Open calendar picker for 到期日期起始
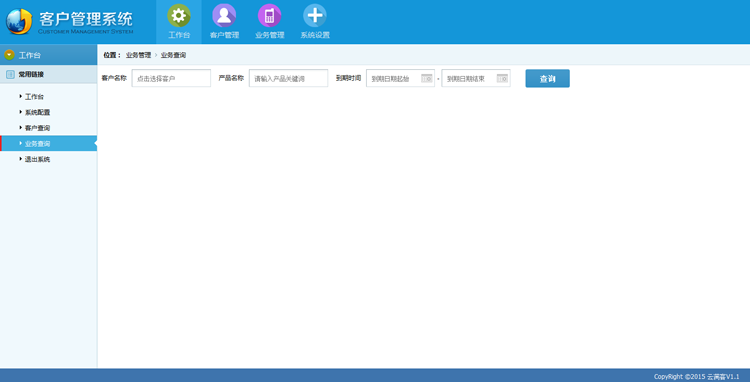The image size is (750, 382). click(x=427, y=78)
